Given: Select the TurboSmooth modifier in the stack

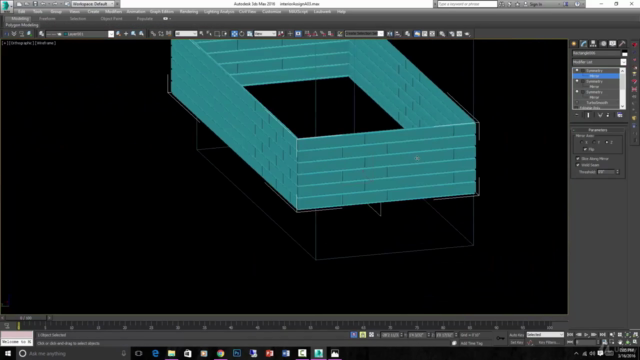Looking at the screenshot, I should click(x=597, y=103).
